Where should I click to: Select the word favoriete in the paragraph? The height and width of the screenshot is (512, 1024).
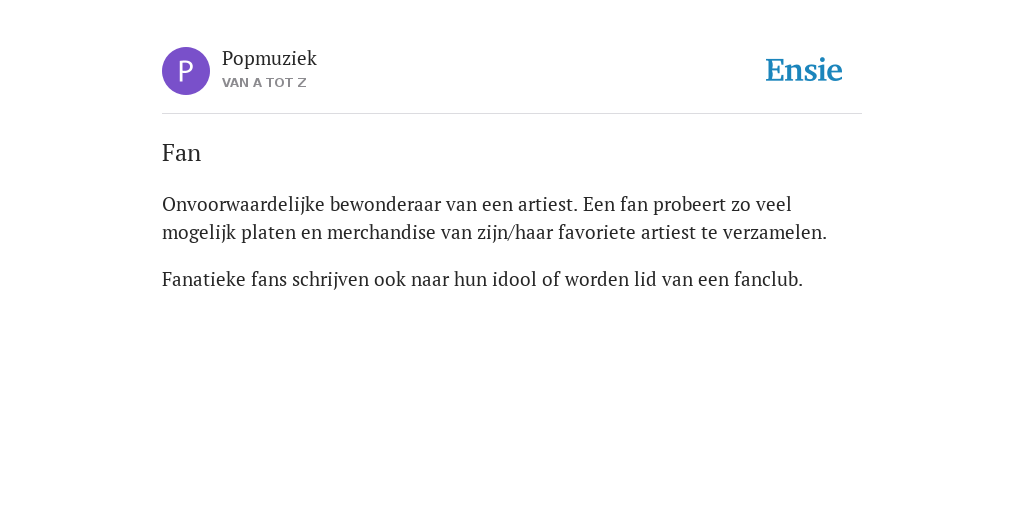(x=597, y=232)
